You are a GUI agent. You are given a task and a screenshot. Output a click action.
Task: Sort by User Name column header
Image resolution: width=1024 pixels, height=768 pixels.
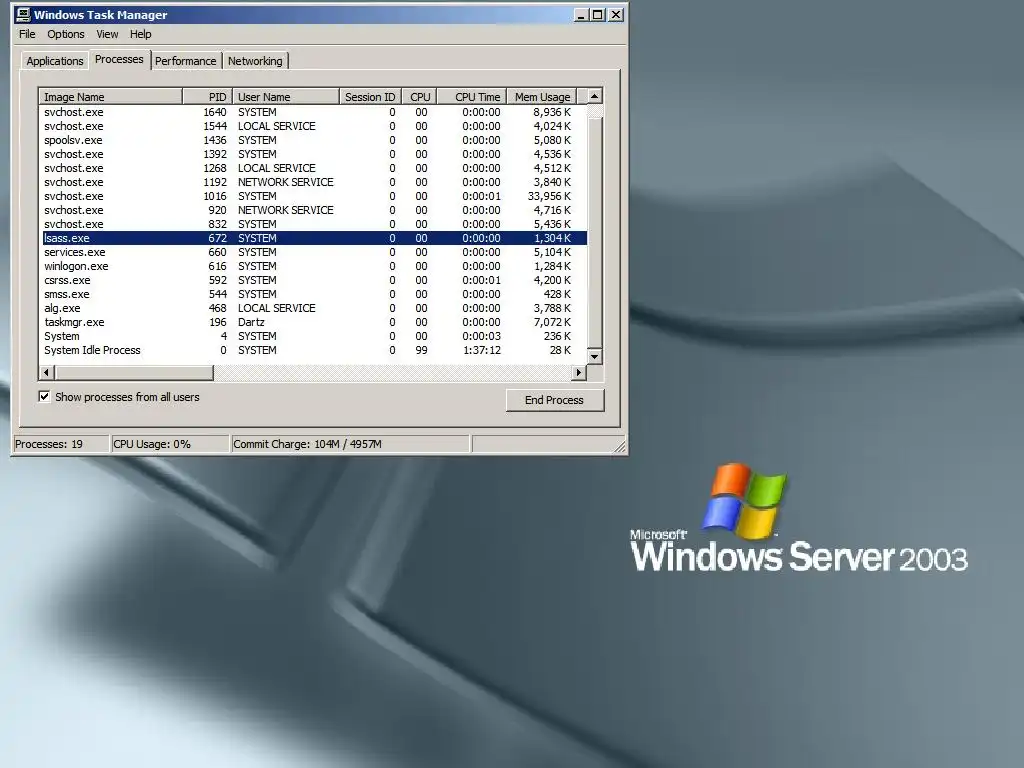point(286,97)
